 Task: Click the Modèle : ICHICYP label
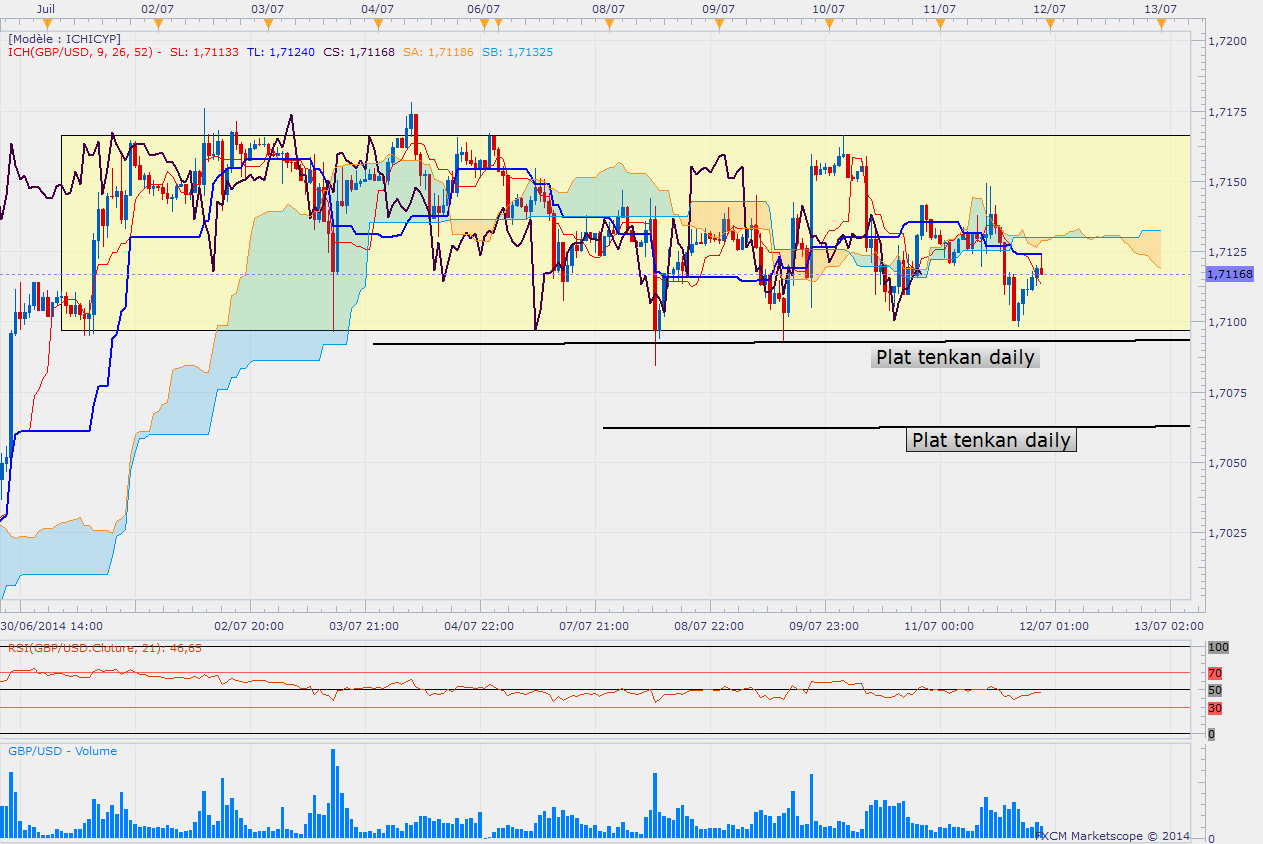tap(64, 38)
